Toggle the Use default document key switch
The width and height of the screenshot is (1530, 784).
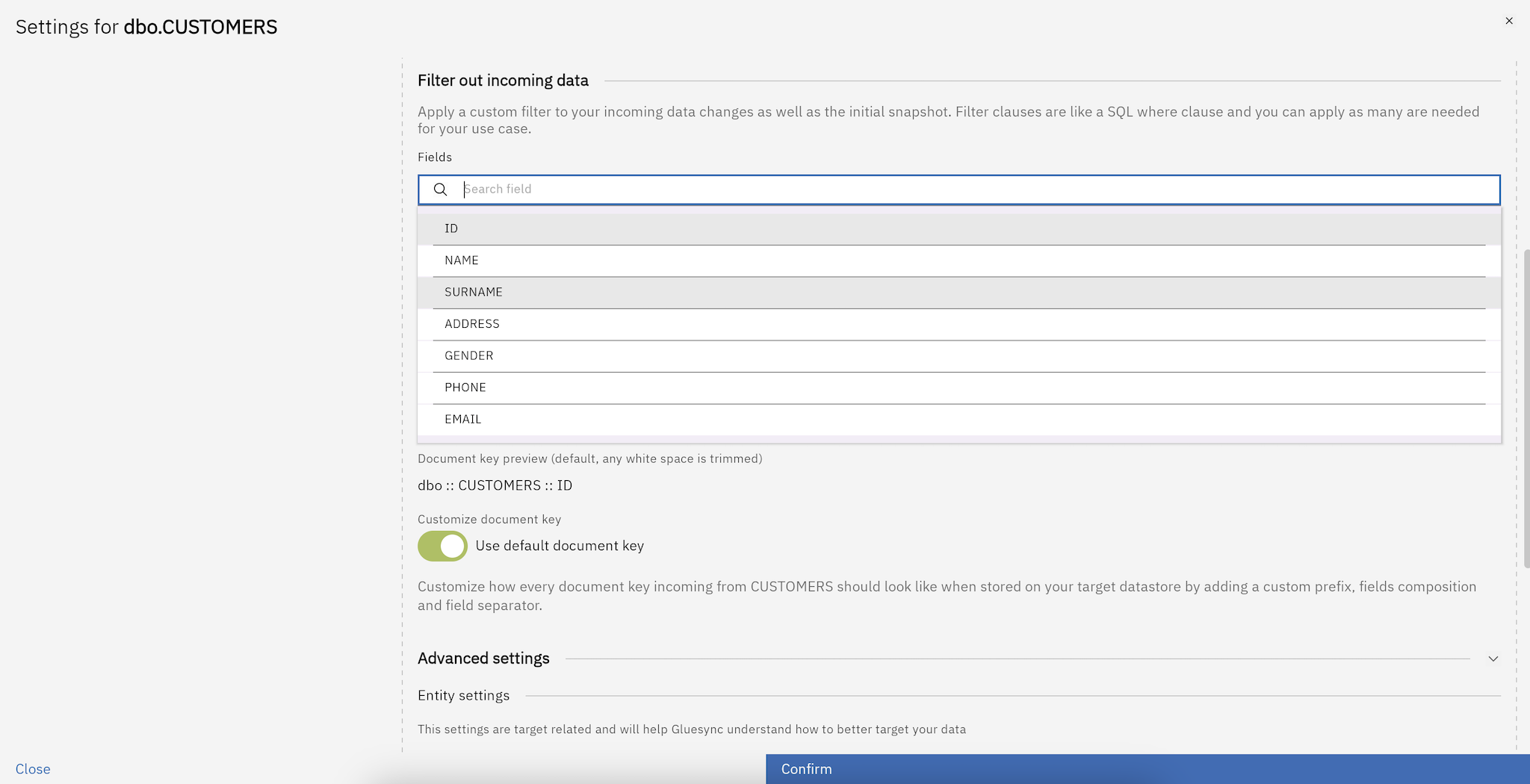[442, 546]
